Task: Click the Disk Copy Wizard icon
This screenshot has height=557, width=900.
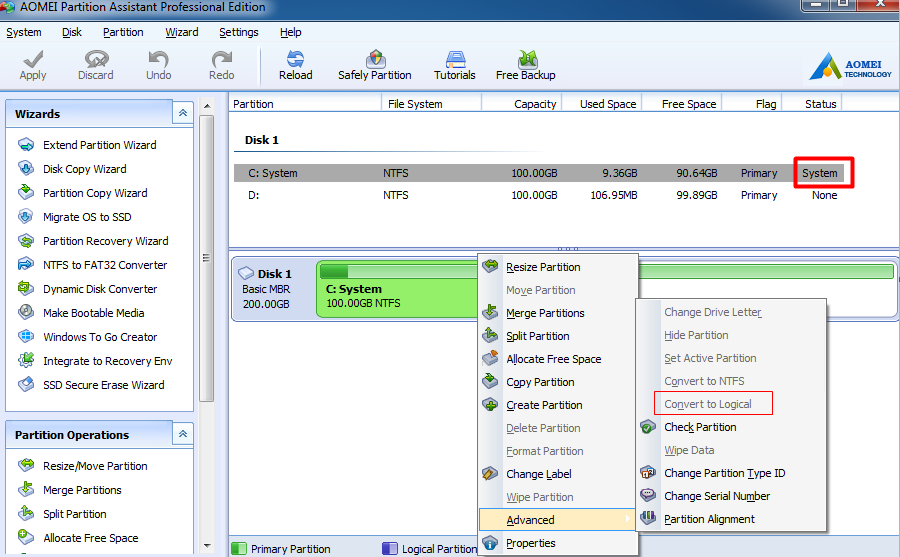Action: coord(26,168)
